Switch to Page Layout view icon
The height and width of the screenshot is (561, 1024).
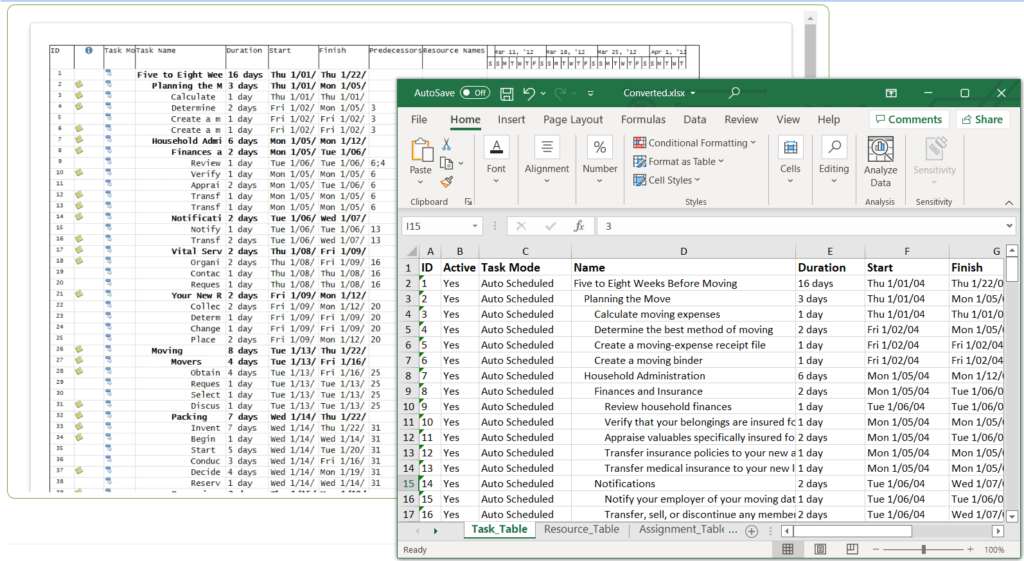click(820, 550)
